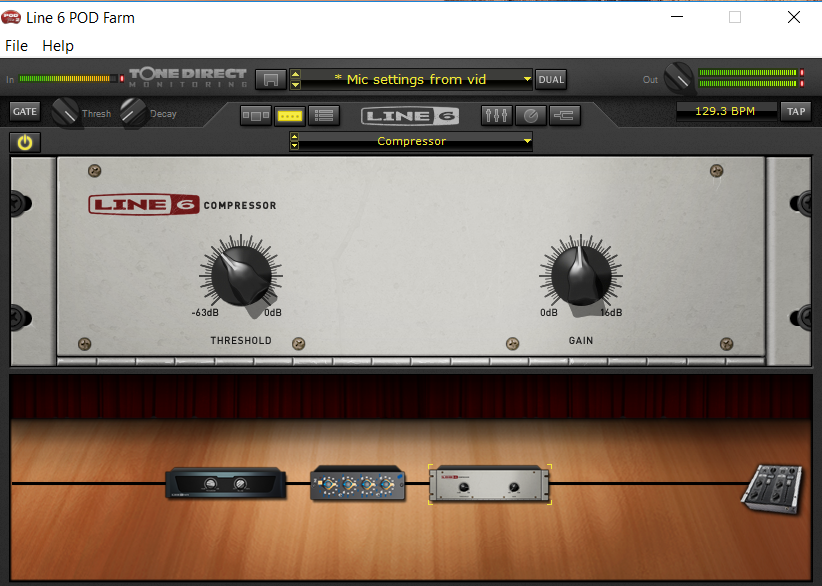Switch to the yellow panel view button
The height and width of the screenshot is (586, 822).
(289, 115)
